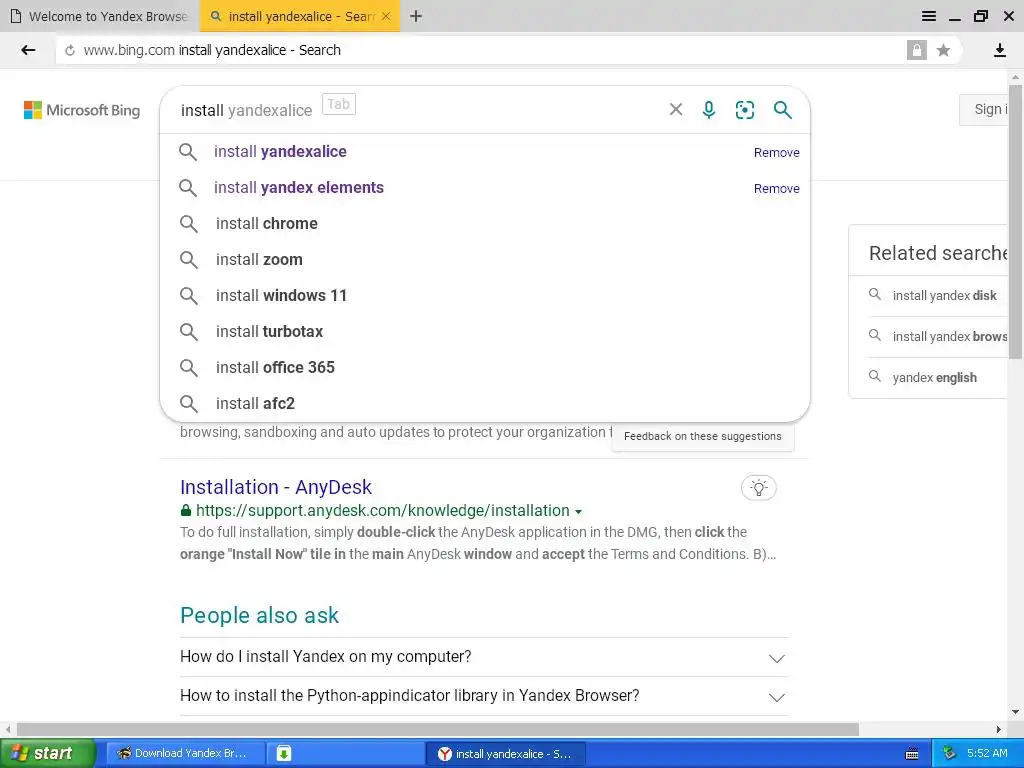Click the reload icon in address bar
The width and height of the screenshot is (1024, 768).
tap(70, 50)
